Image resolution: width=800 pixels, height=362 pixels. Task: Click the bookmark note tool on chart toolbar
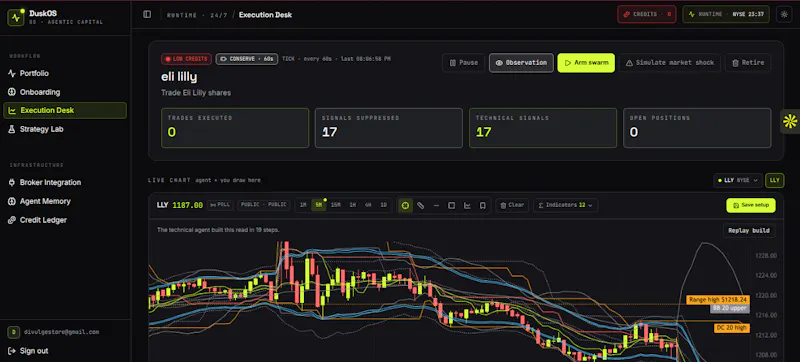(482, 205)
